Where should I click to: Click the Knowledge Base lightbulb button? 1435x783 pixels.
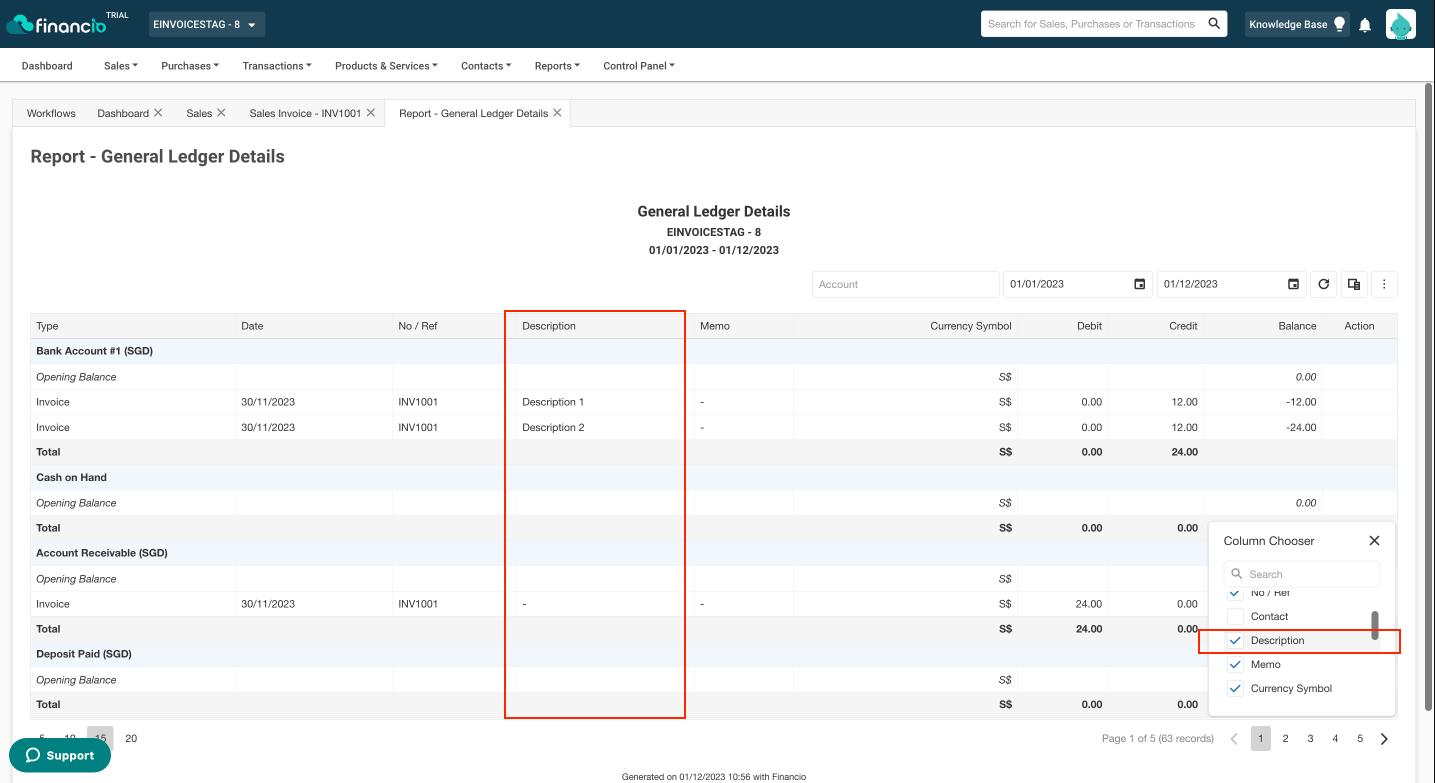tap(1297, 24)
